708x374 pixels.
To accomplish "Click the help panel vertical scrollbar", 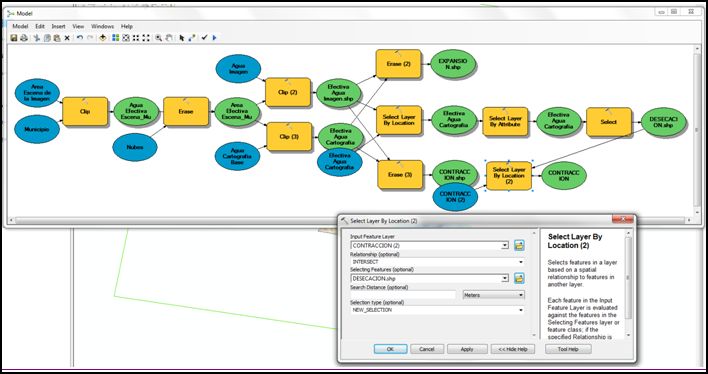I will [x=628, y=284].
